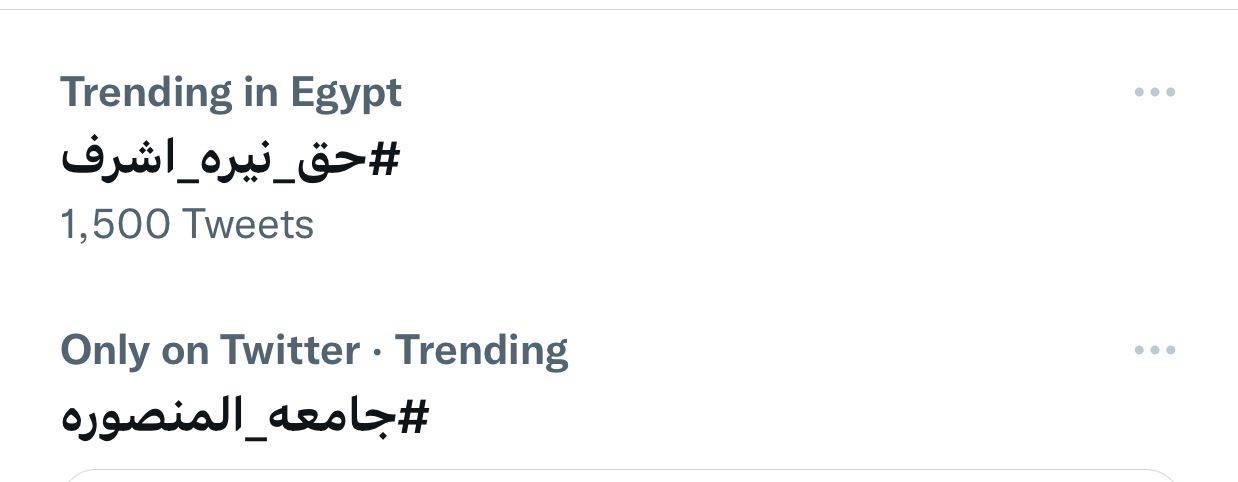
Task: Click the word "Trending" beside Only on Twitter
Action: pyautogui.click(x=481, y=351)
